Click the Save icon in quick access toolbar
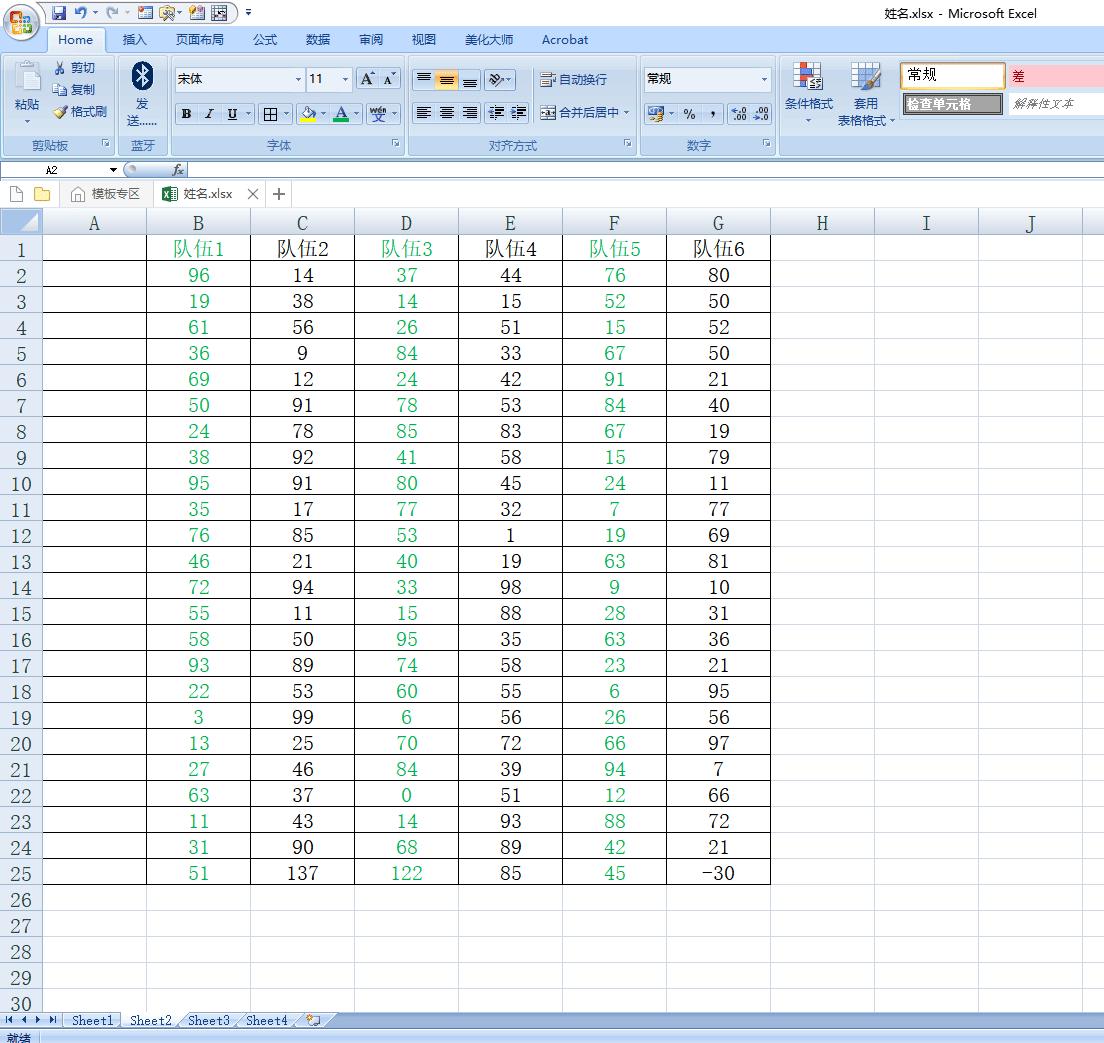 59,13
